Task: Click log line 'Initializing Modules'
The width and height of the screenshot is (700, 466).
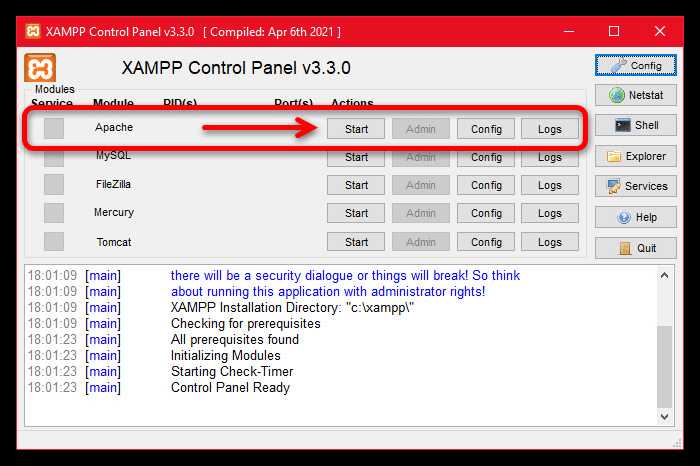Action: (225, 355)
